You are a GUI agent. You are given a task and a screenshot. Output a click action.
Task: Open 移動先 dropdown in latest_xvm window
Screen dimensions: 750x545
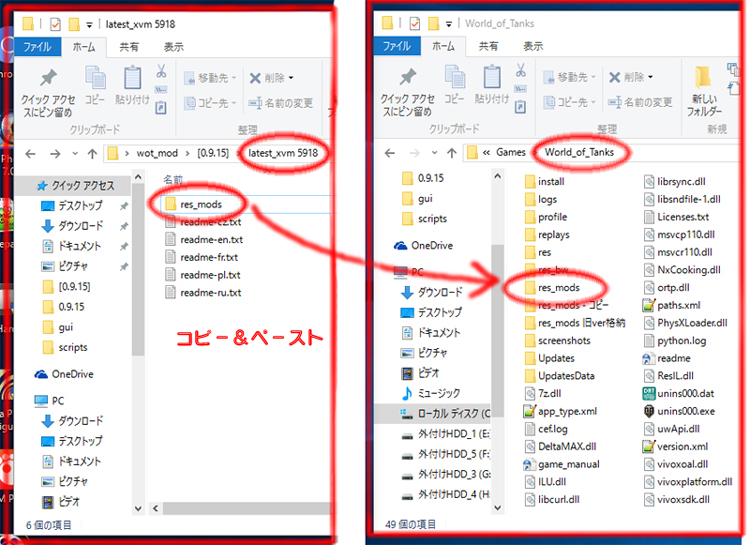point(210,78)
